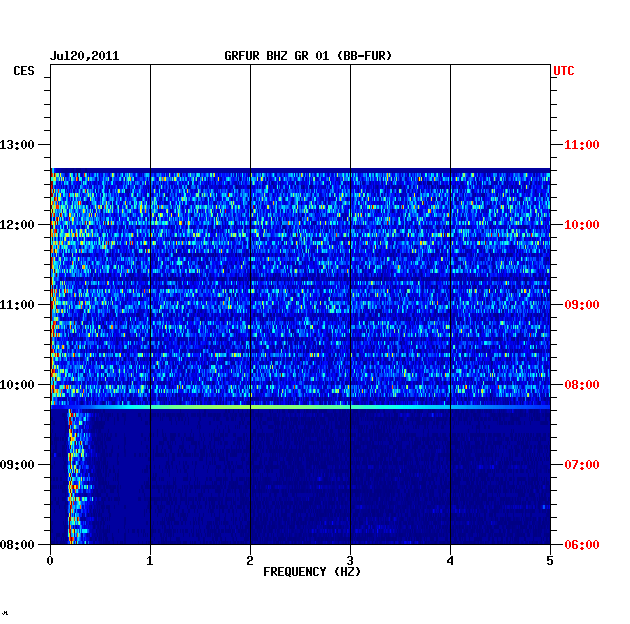Click the 09:00 CES label on left axis
Image resolution: width=630 pixels, height=624 pixels.
[x=17, y=464]
